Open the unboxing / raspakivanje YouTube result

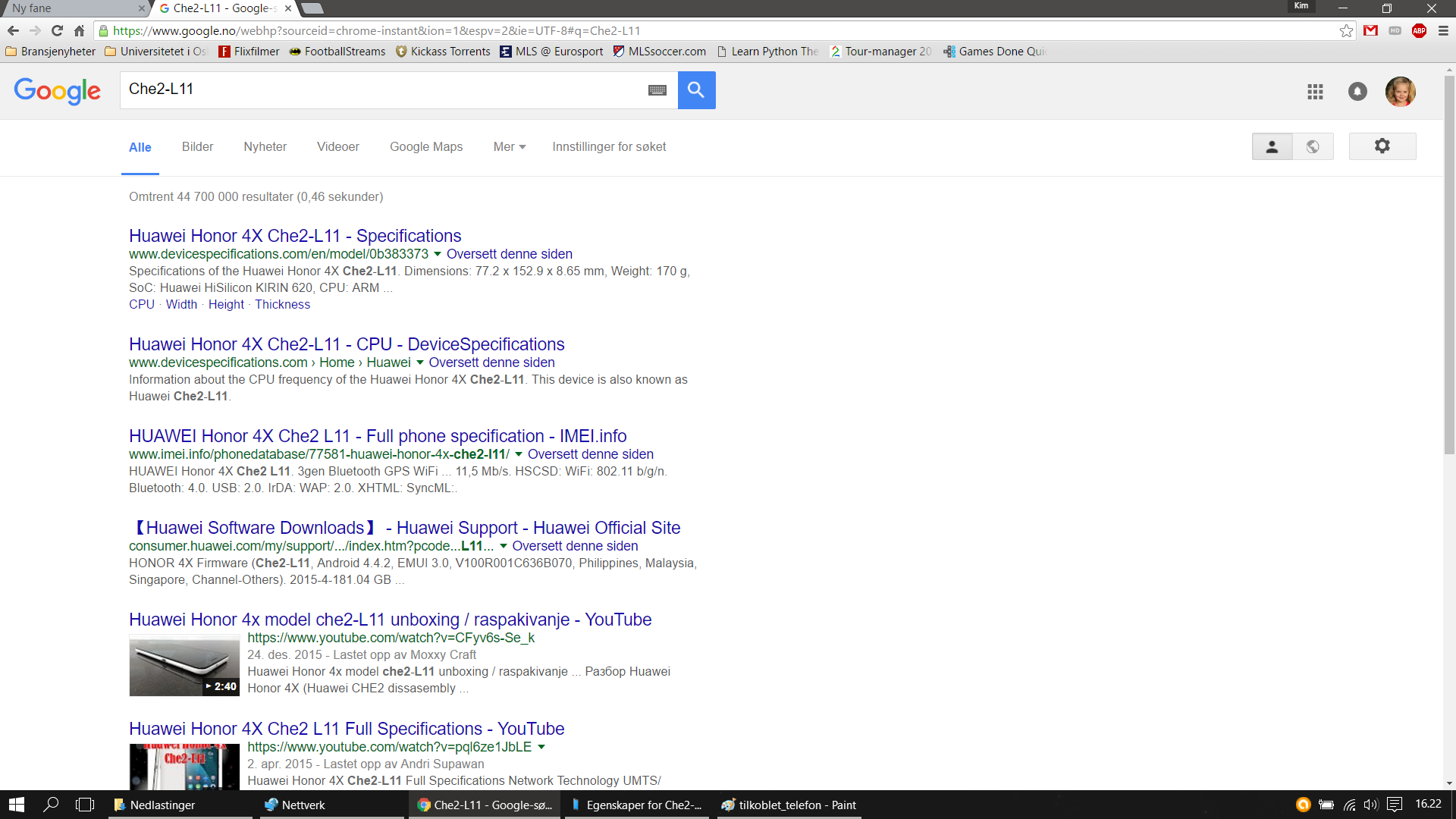390,620
